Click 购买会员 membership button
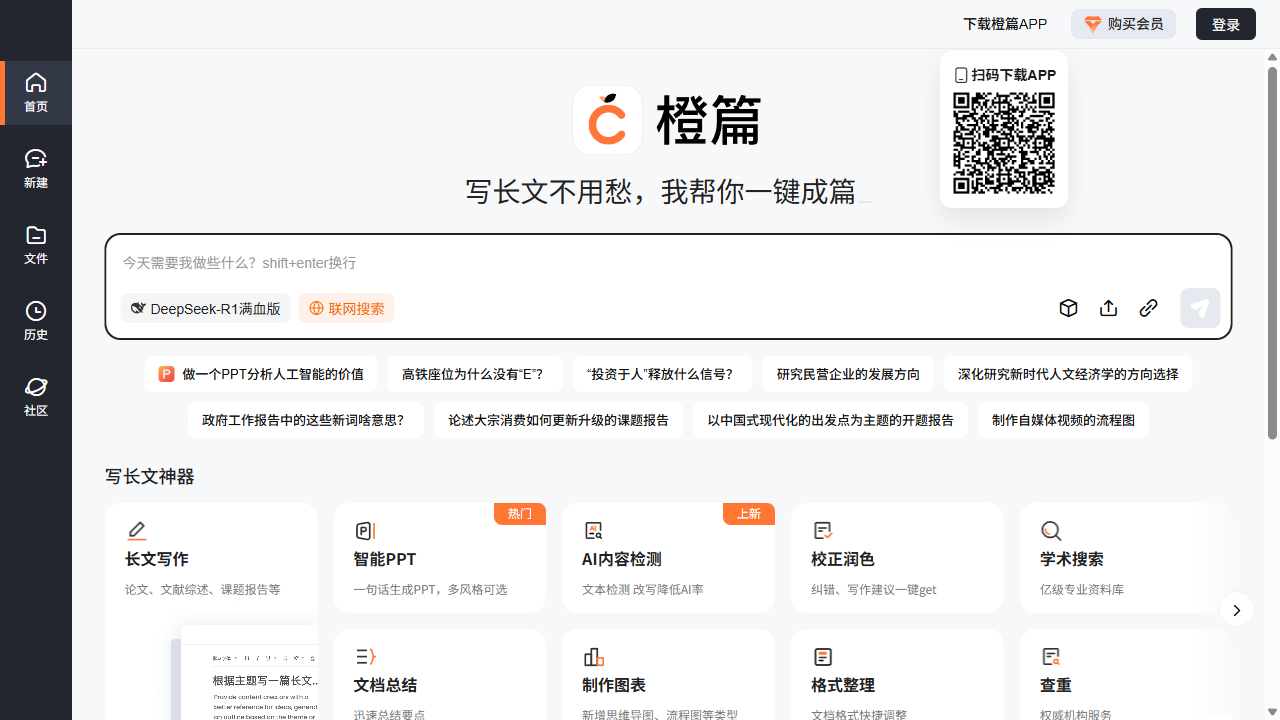 point(1123,24)
